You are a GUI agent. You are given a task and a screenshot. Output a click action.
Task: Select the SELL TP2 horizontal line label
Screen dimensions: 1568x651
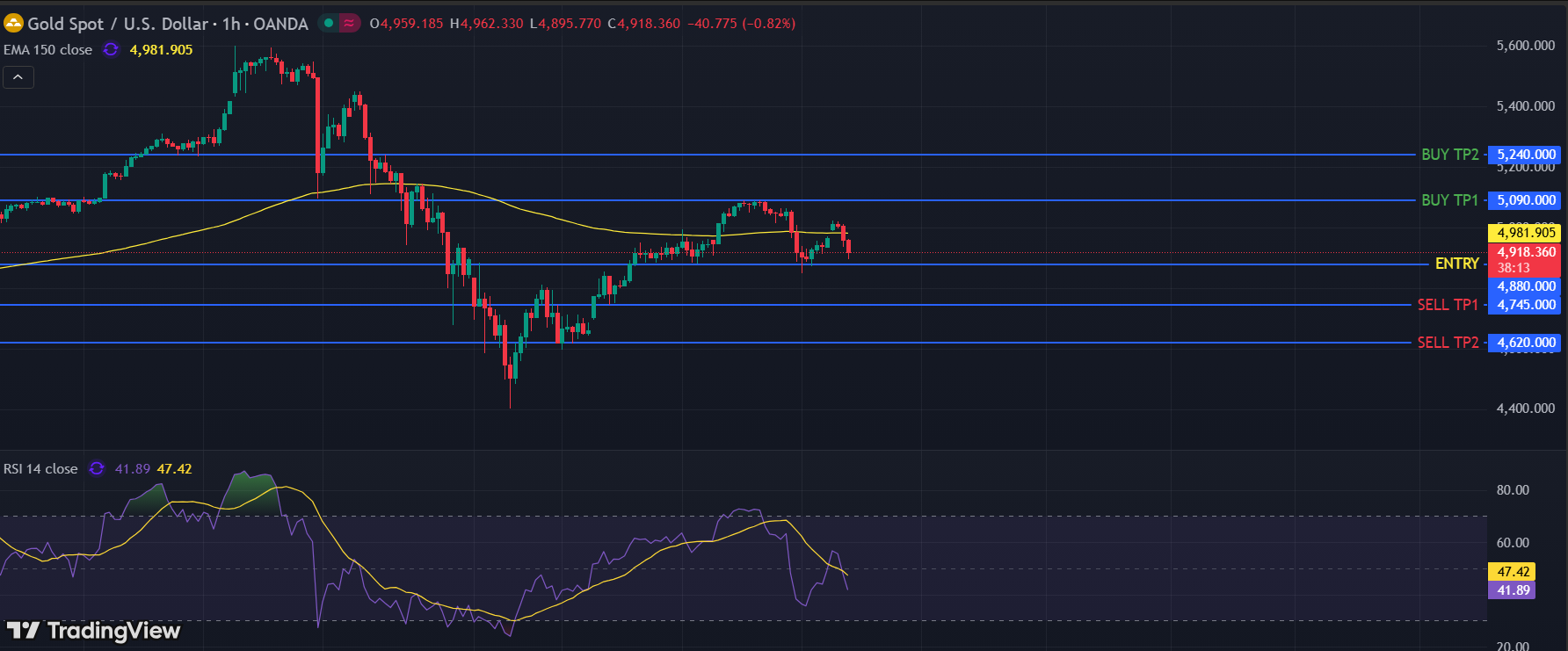1448,343
